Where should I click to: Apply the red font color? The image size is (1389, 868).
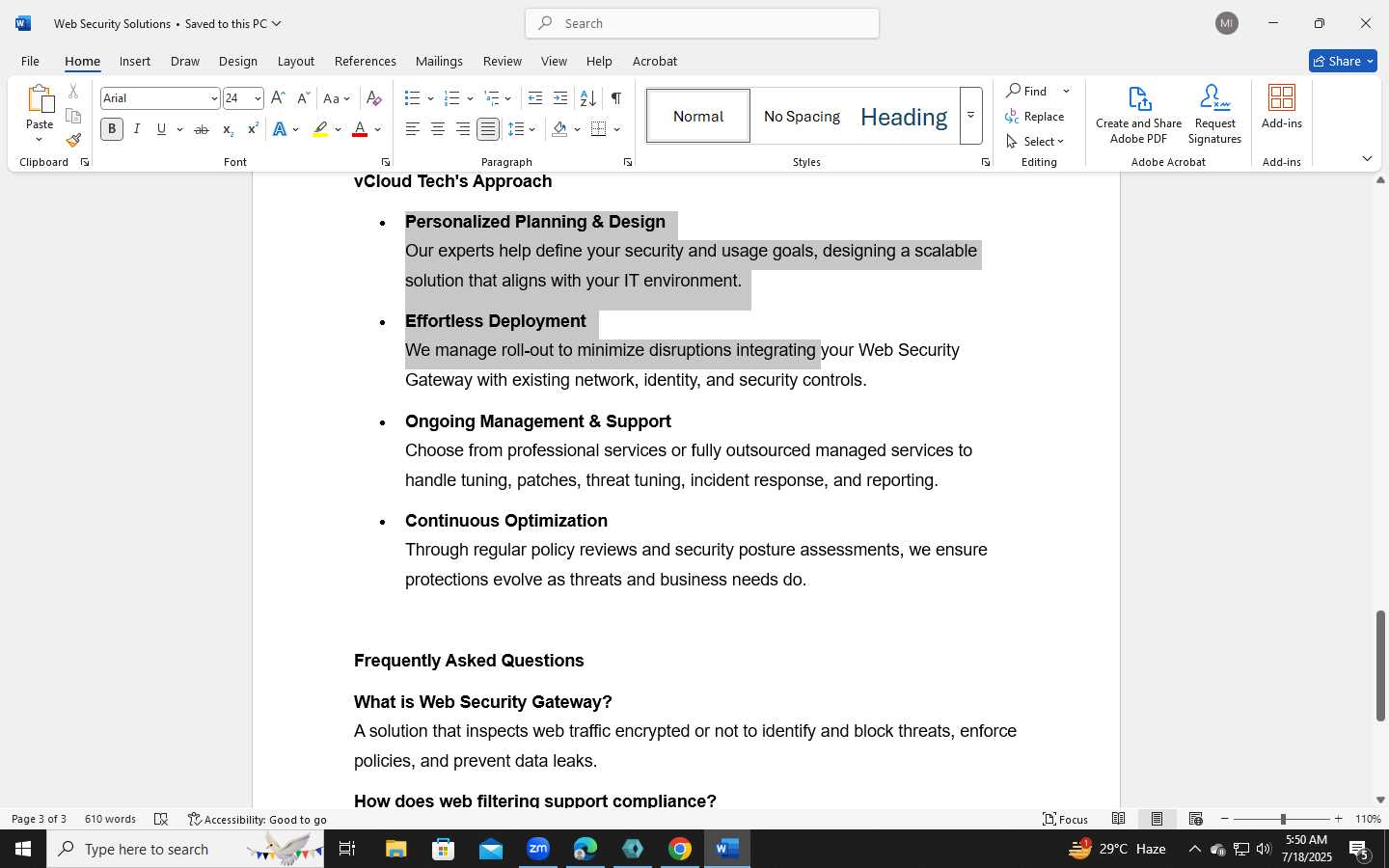coord(360,129)
